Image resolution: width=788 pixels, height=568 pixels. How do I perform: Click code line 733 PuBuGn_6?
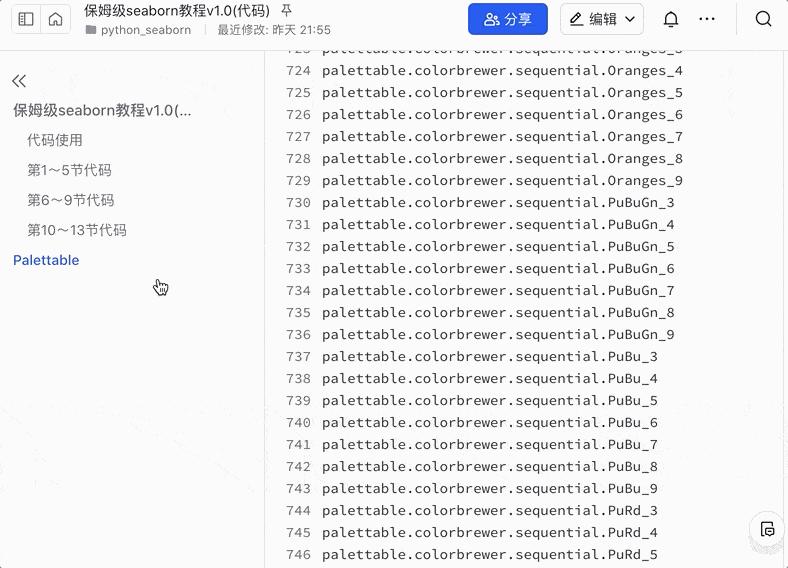tap(498, 269)
